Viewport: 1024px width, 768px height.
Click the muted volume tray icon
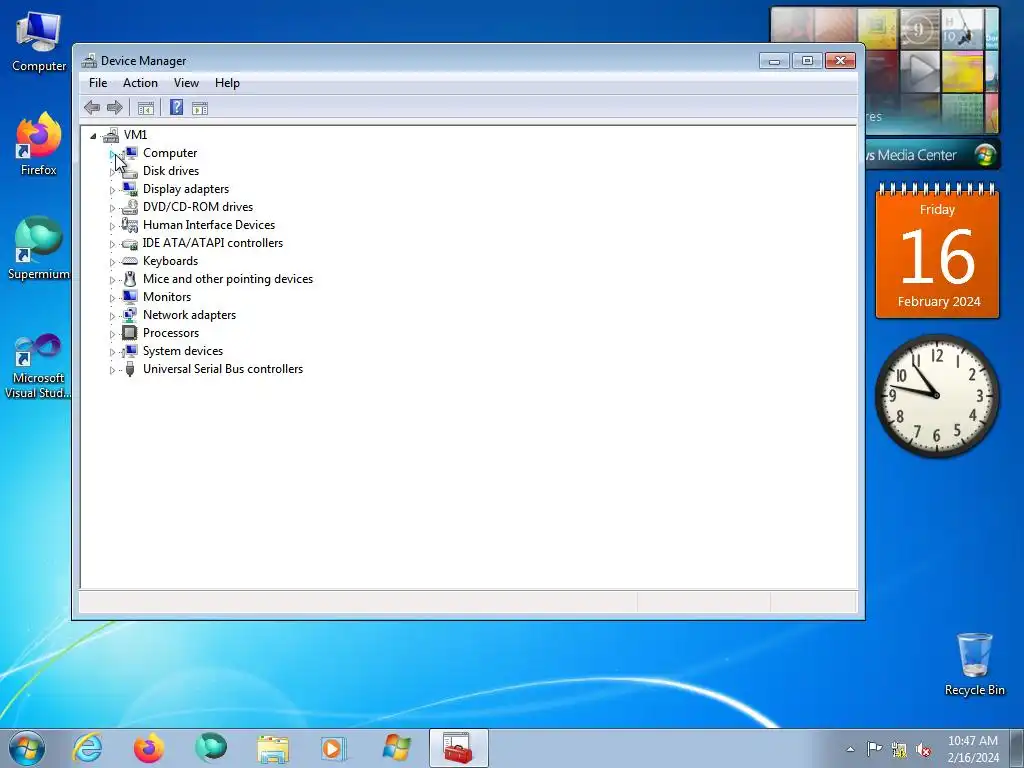point(923,750)
